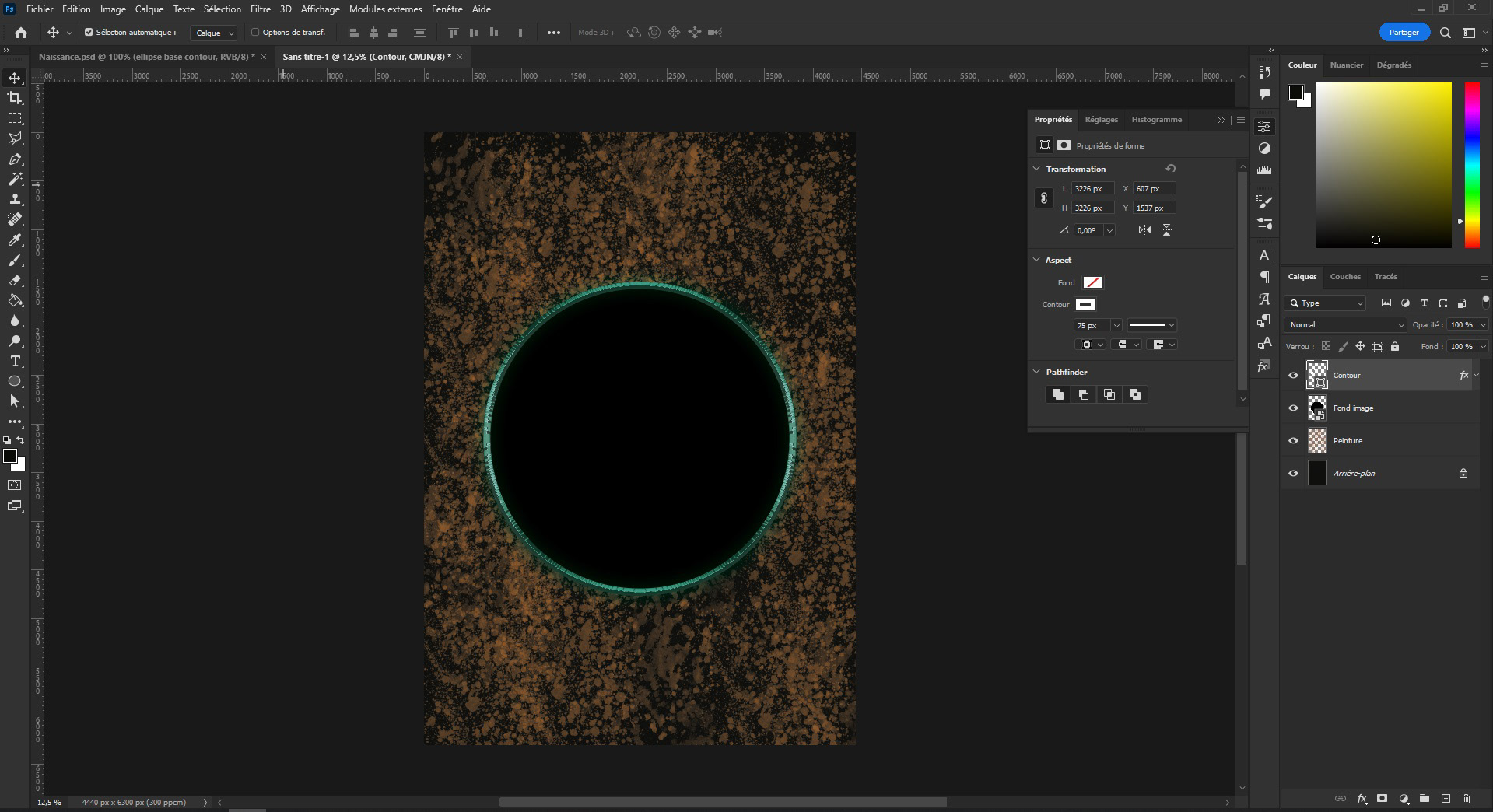Open the Filtre menu
Image resolution: width=1493 pixels, height=812 pixels.
(x=261, y=9)
